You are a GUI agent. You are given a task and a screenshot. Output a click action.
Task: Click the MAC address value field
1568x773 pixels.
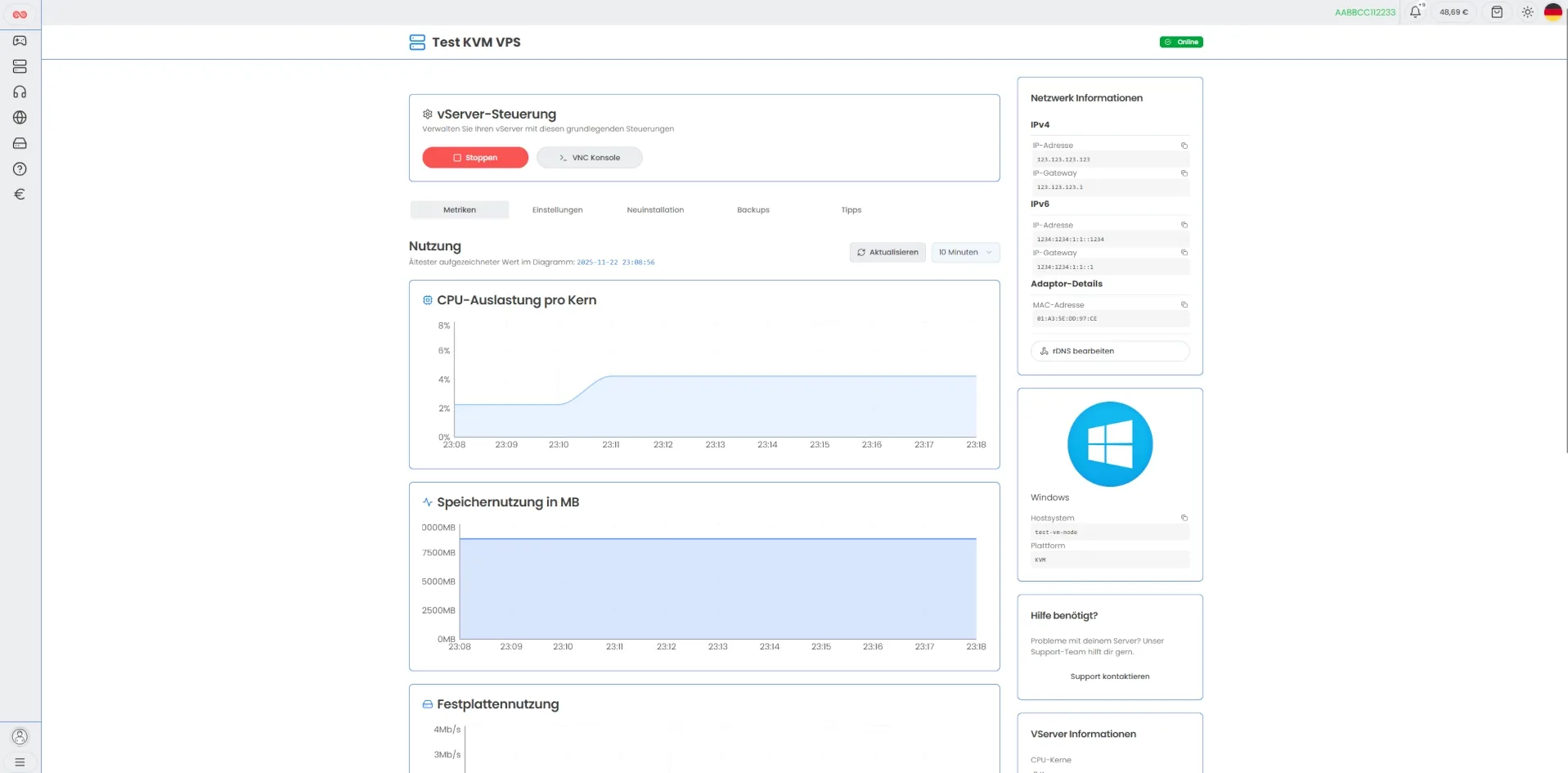point(1110,319)
